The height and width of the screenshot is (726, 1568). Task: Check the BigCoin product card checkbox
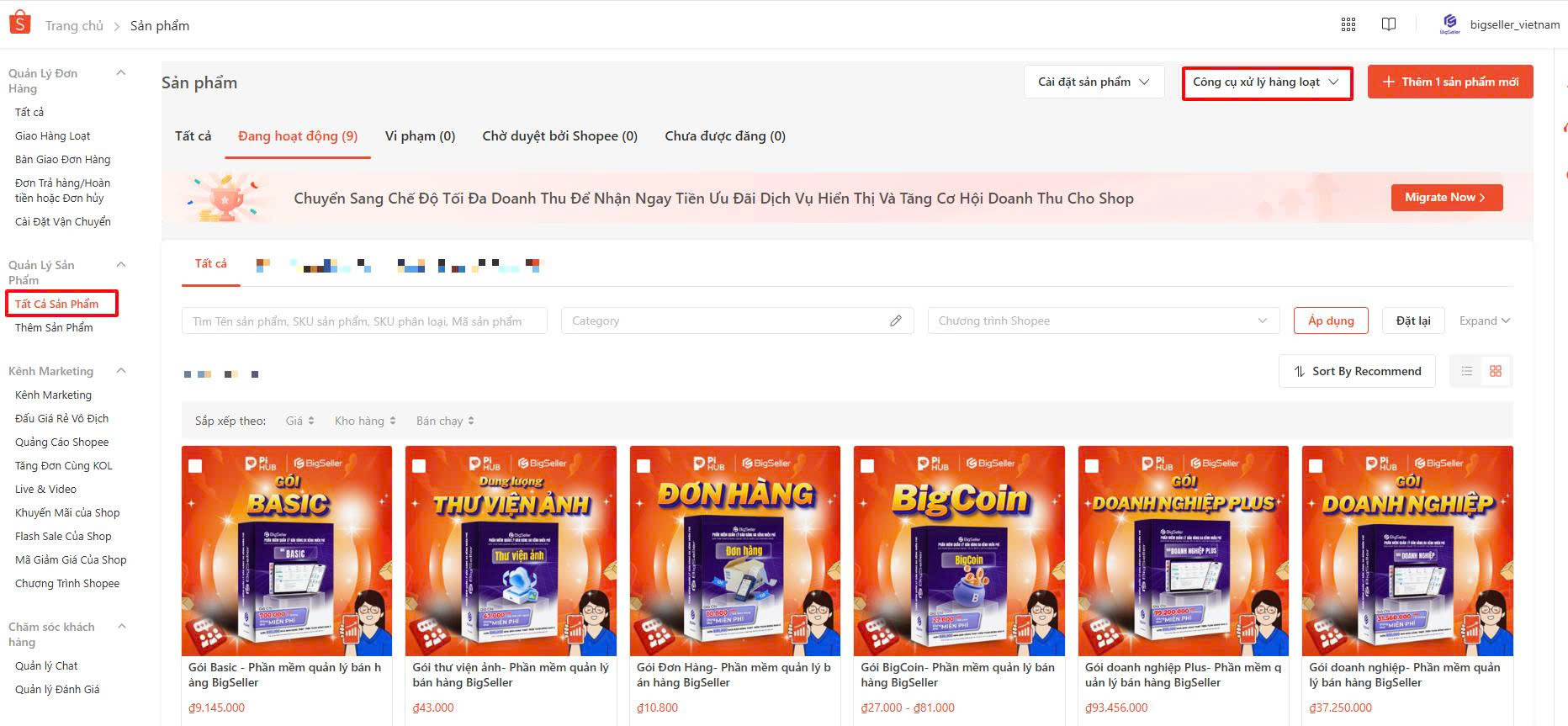click(867, 466)
